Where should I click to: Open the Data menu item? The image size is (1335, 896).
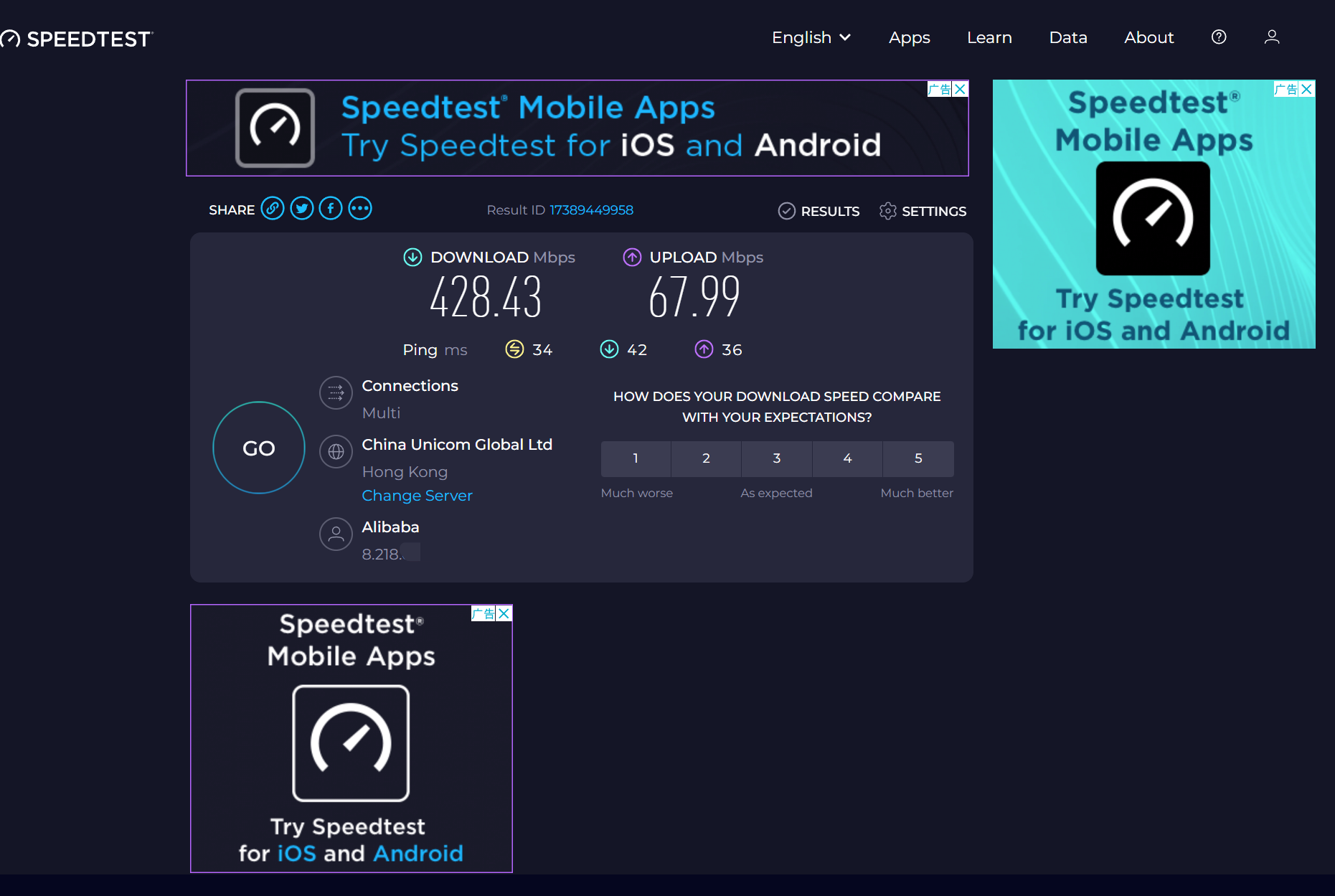(1068, 37)
